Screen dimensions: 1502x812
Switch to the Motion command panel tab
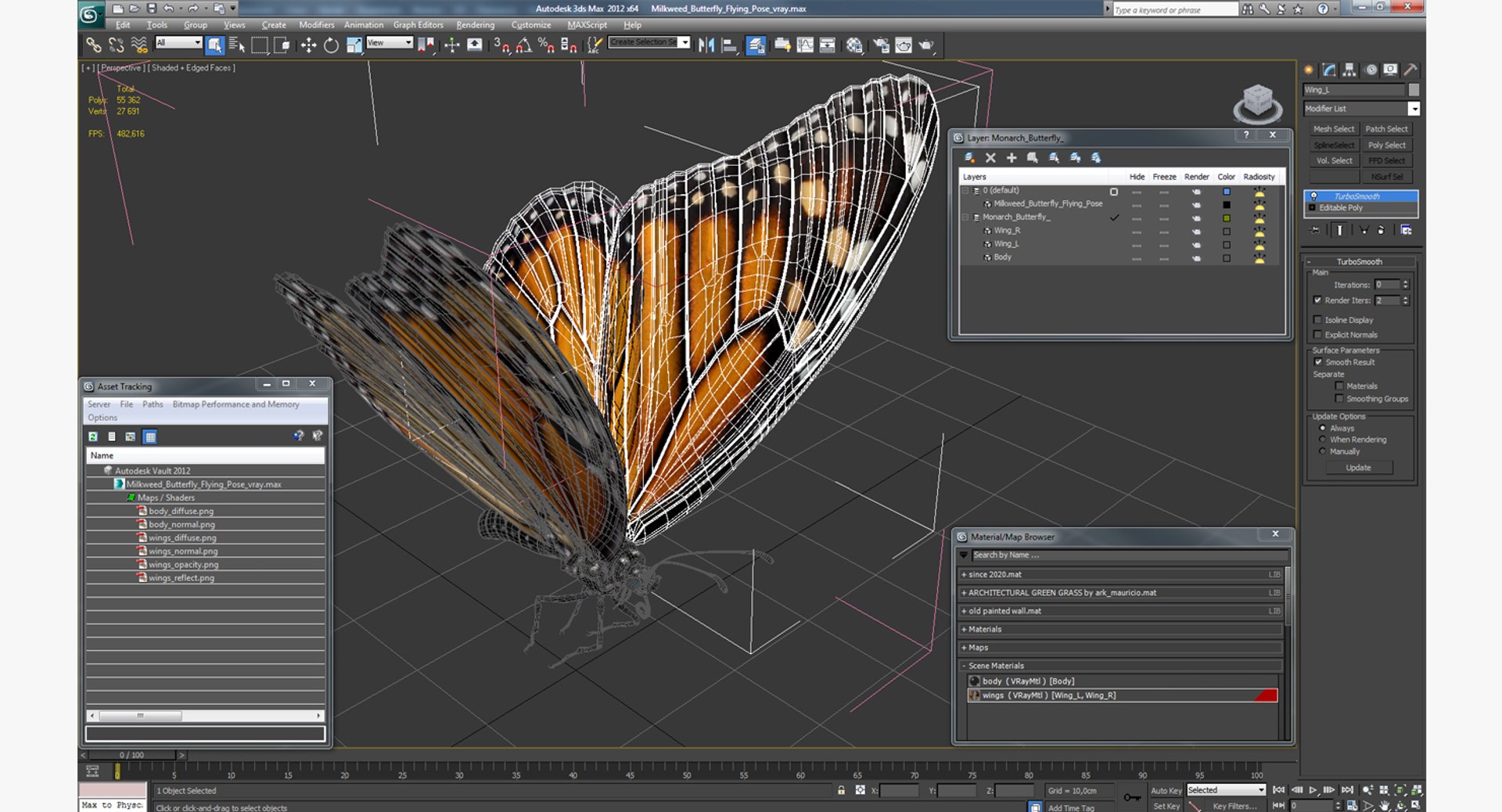[x=1371, y=70]
